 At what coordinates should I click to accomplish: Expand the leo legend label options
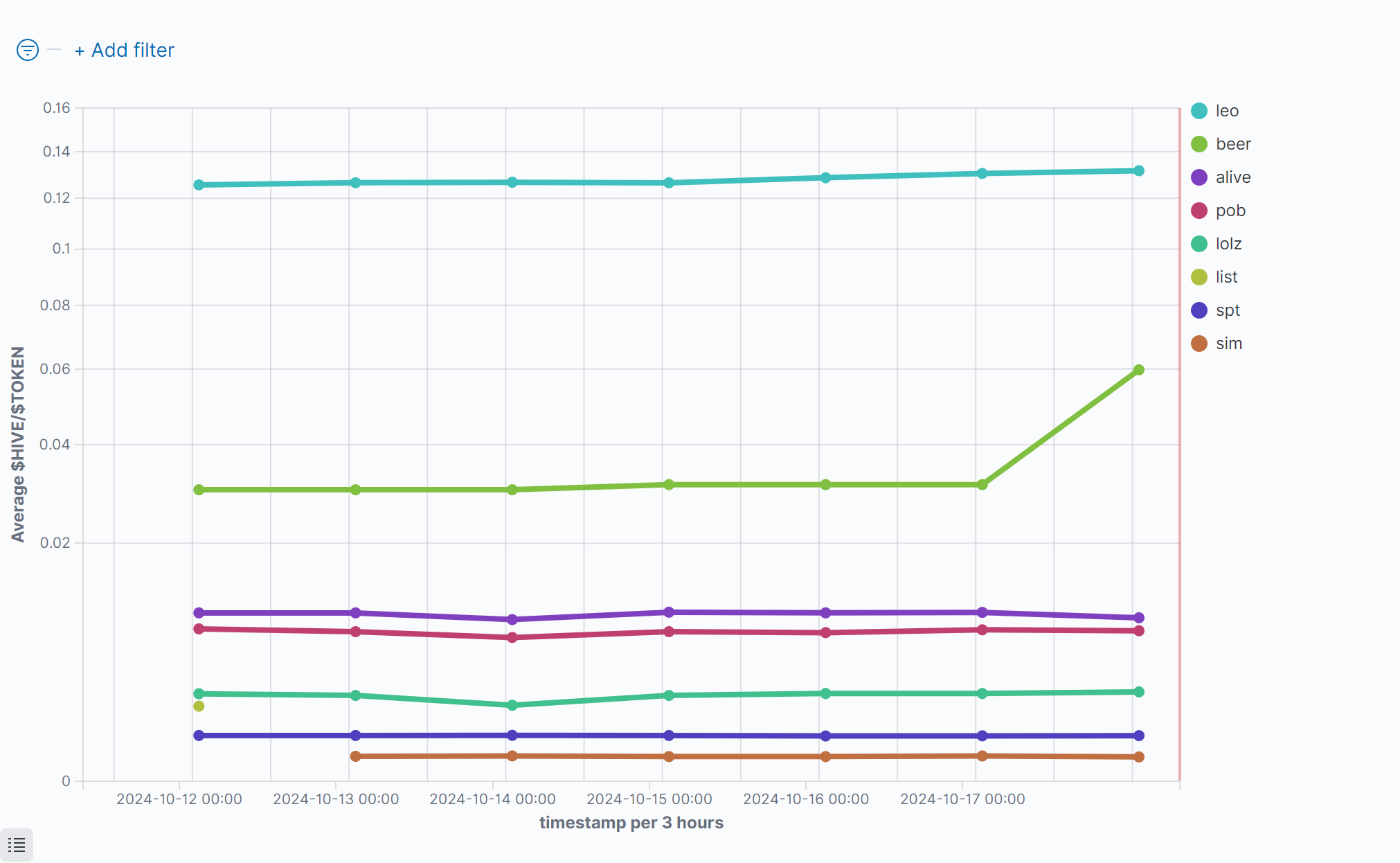coord(1227,111)
